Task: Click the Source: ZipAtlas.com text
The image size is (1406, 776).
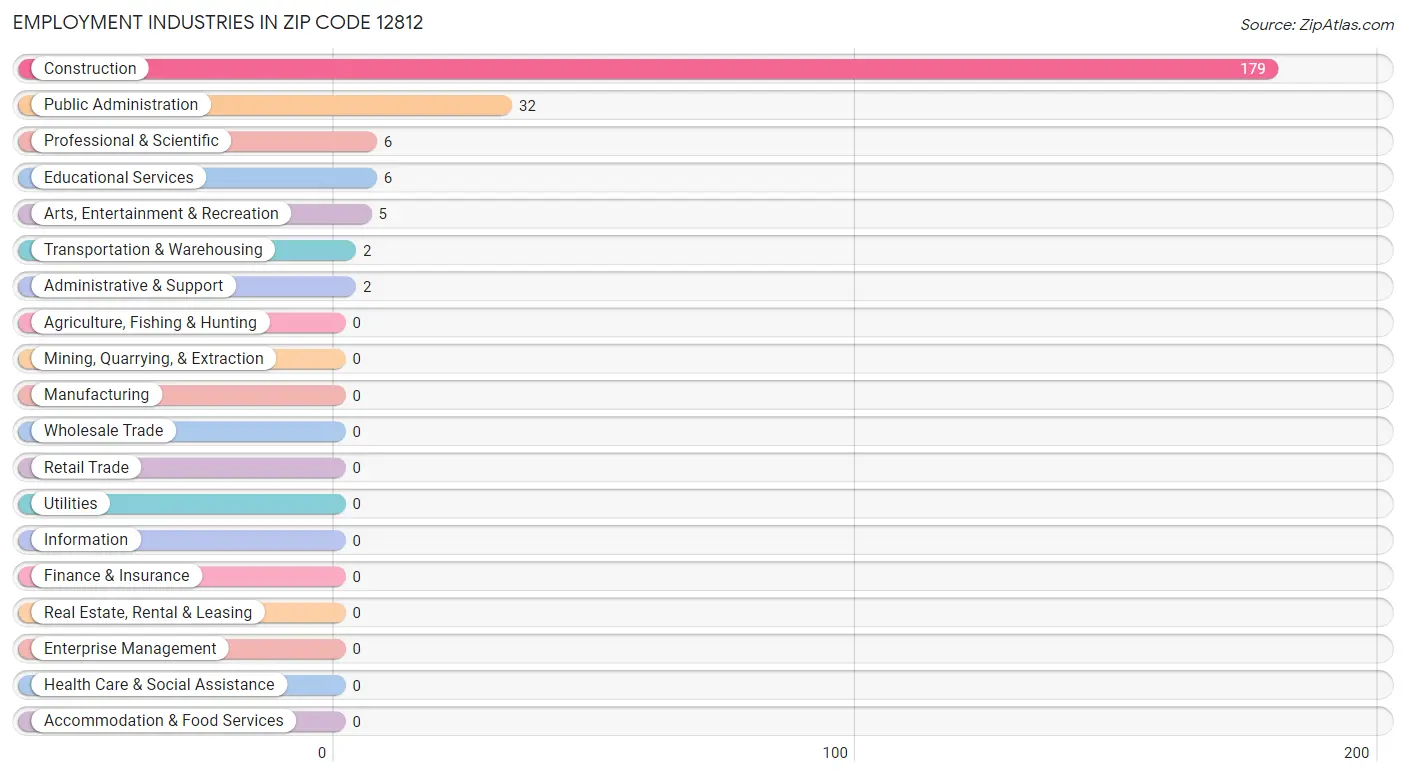Action: point(1317,25)
